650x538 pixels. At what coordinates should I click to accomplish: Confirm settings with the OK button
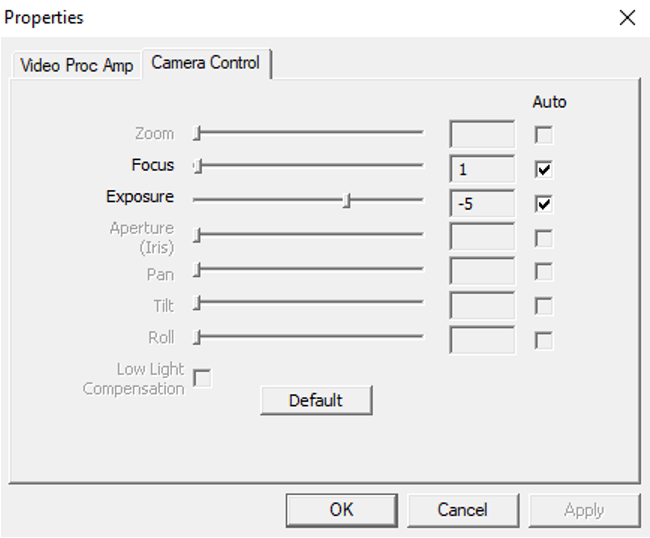coord(342,510)
